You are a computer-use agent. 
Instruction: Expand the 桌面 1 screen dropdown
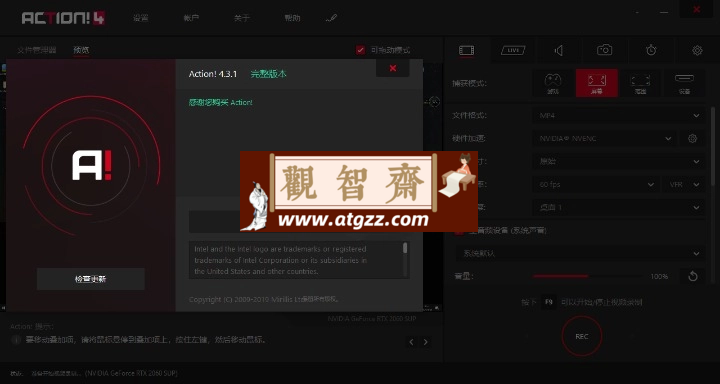click(619, 207)
